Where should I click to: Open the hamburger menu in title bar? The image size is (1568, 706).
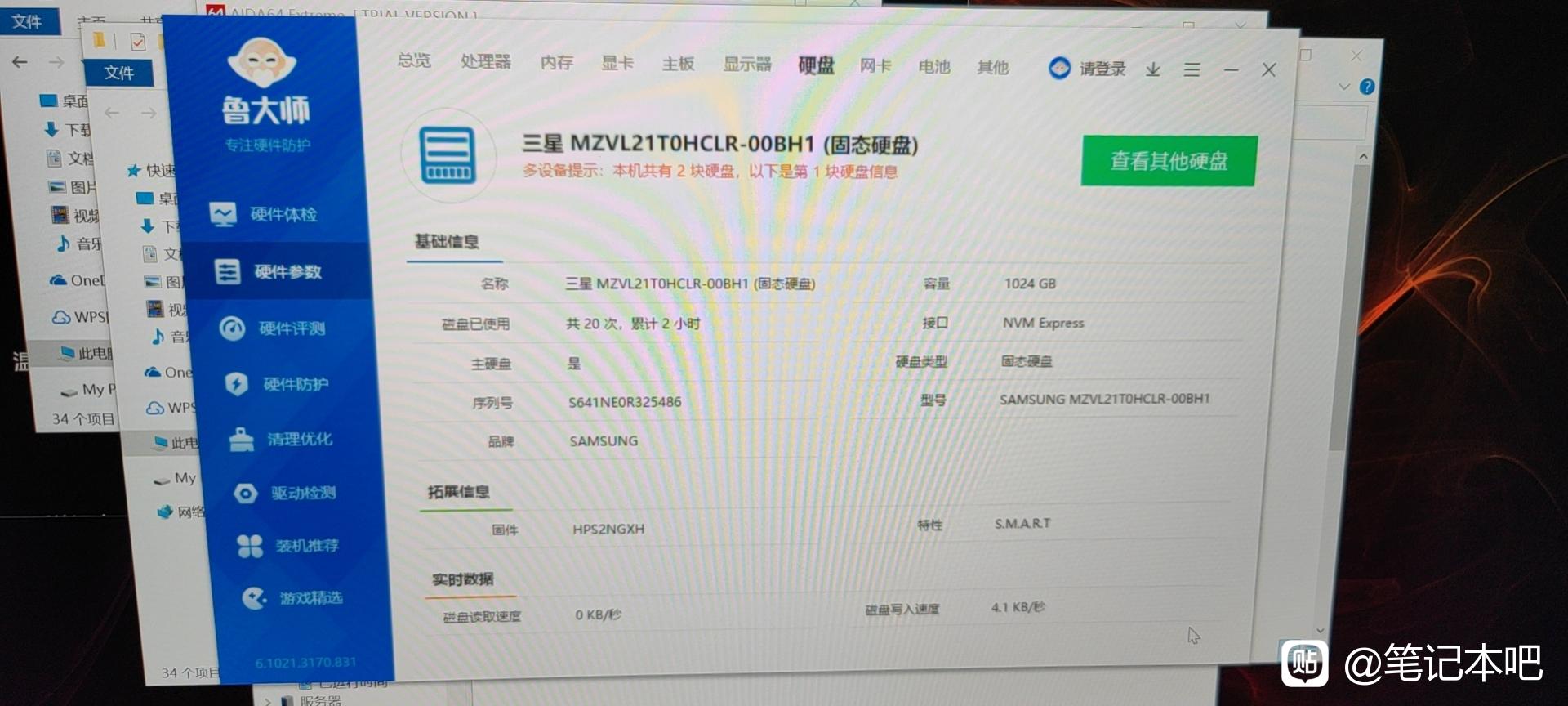pyautogui.click(x=1192, y=70)
